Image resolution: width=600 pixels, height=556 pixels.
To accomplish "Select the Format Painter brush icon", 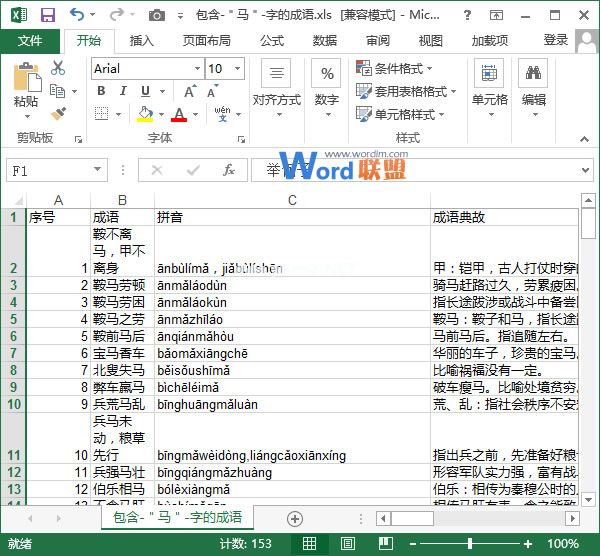I will 58,114.
